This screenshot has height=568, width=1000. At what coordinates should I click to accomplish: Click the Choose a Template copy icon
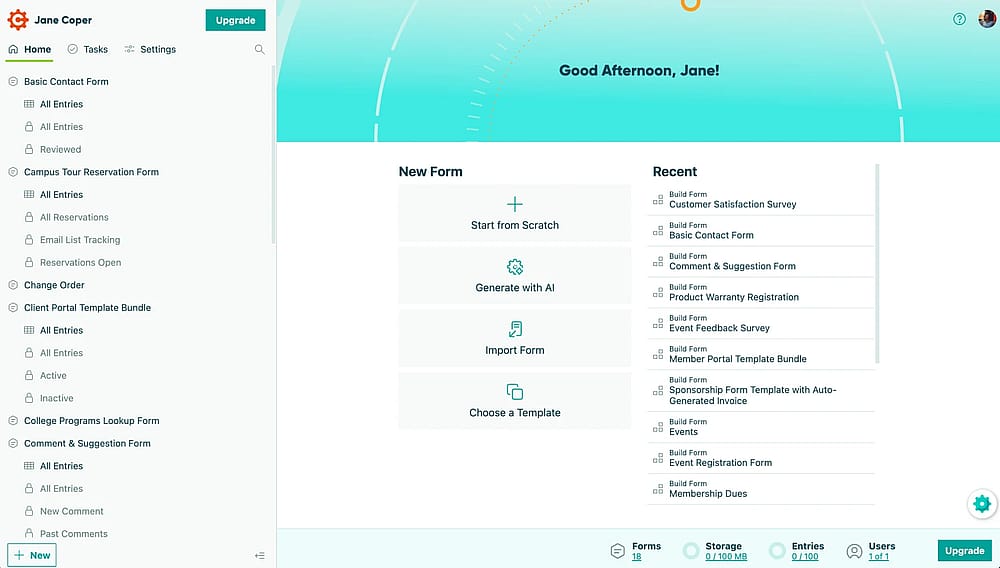point(515,391)
